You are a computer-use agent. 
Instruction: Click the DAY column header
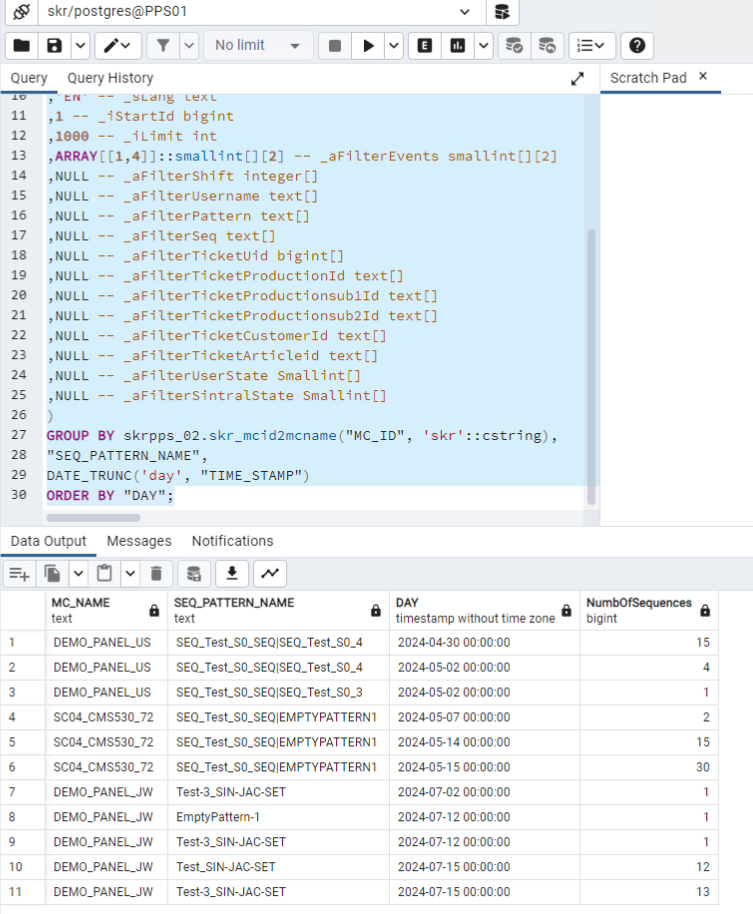484,610
